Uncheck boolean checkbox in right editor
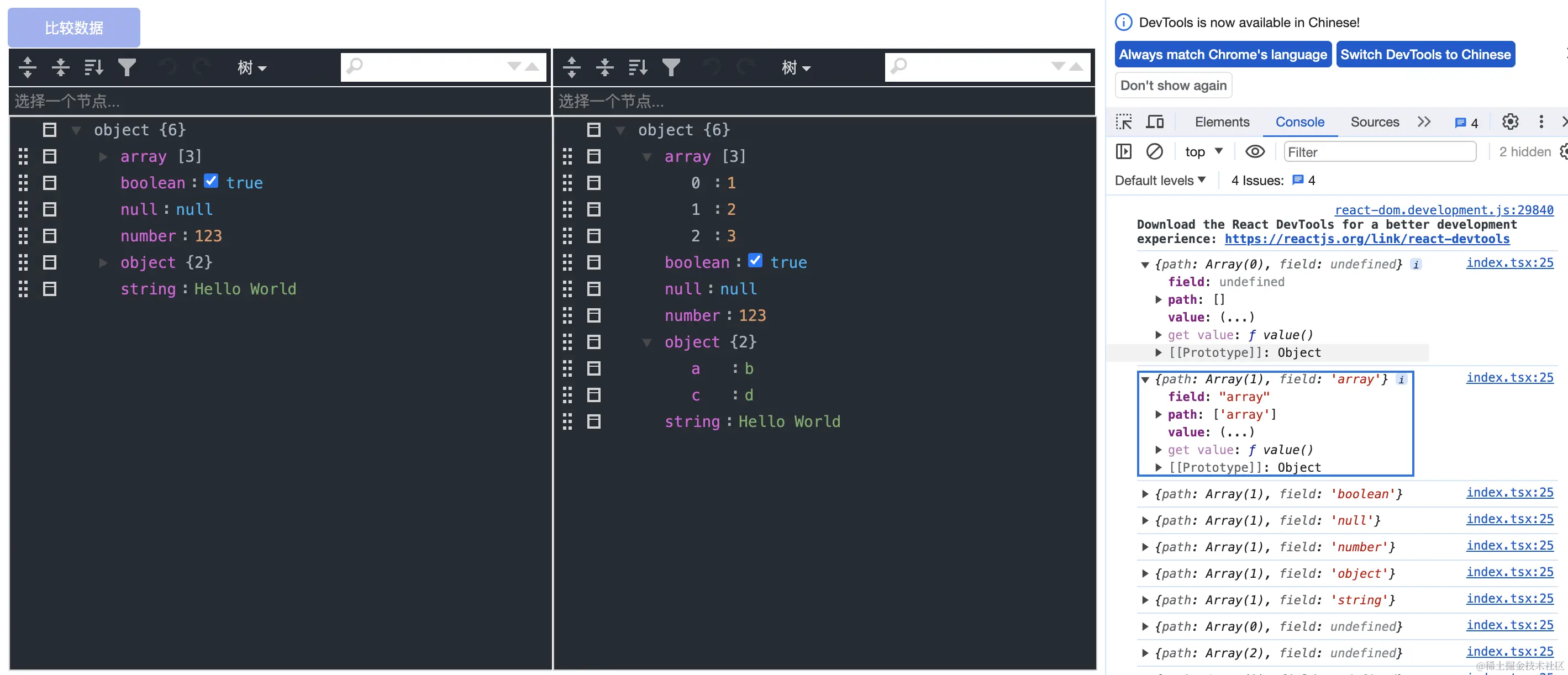Viewport: 1568px width, 675px height. (x=755, y=261)
